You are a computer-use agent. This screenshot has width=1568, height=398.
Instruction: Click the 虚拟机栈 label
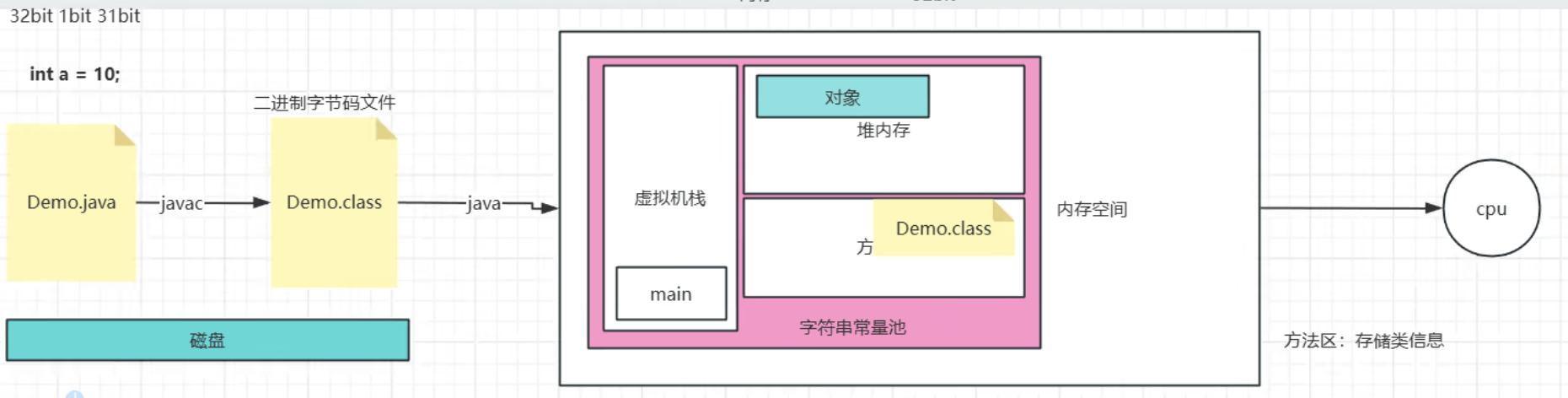[x=670, y=198]
